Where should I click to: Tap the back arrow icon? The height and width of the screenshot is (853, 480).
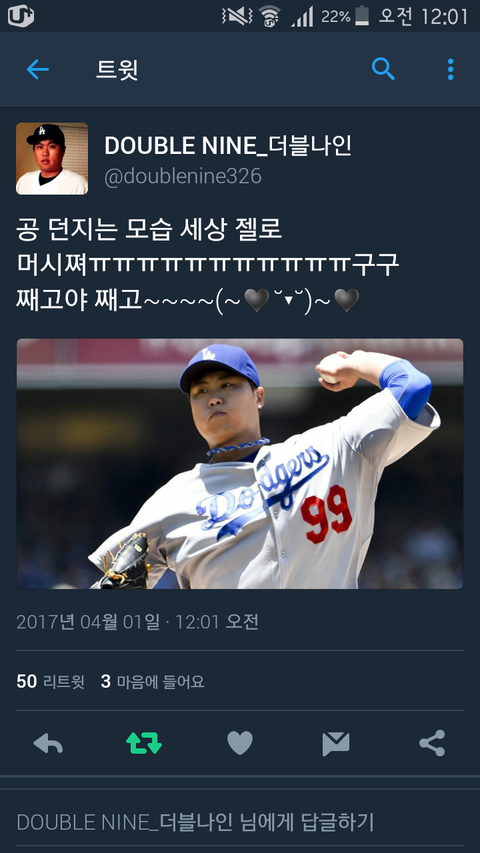coord(38,70)
